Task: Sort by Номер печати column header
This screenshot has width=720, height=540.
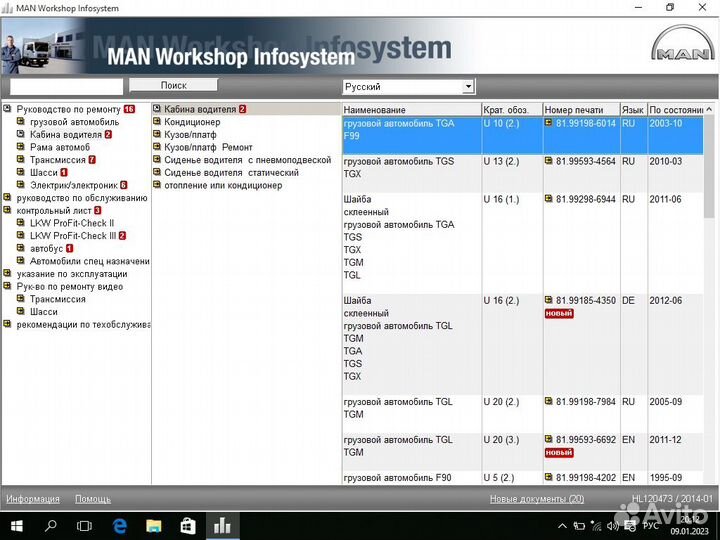Action: click(581, 110)
